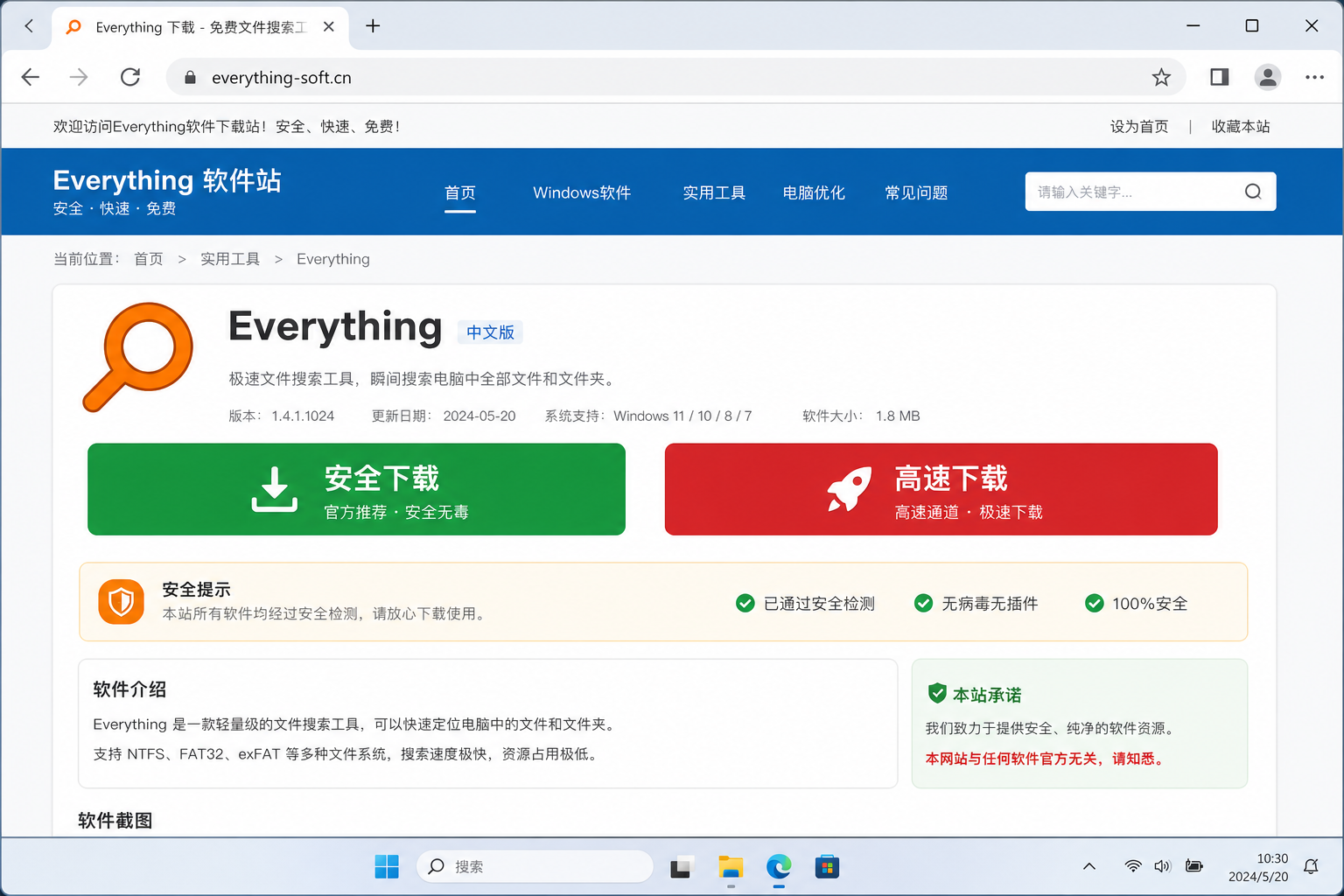
Task: Open File Explorer from the taskbar
Action: [731, 866]
